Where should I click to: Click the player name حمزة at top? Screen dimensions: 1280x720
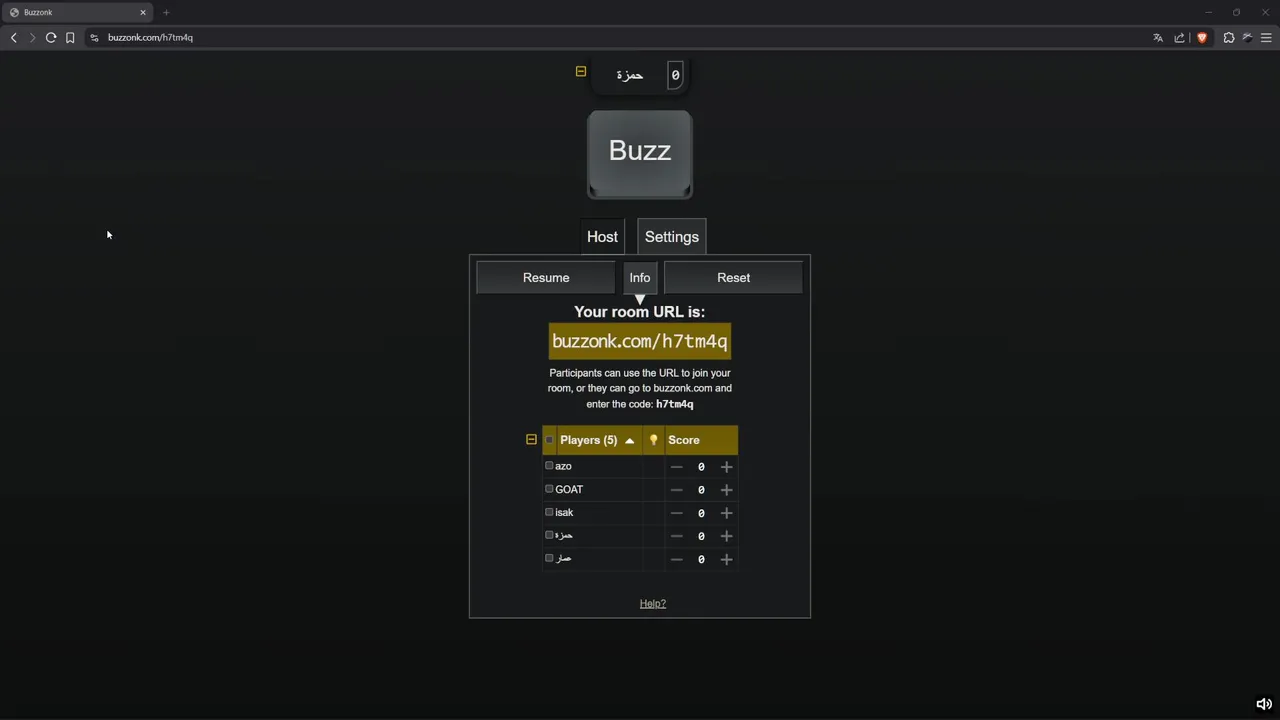630,75
